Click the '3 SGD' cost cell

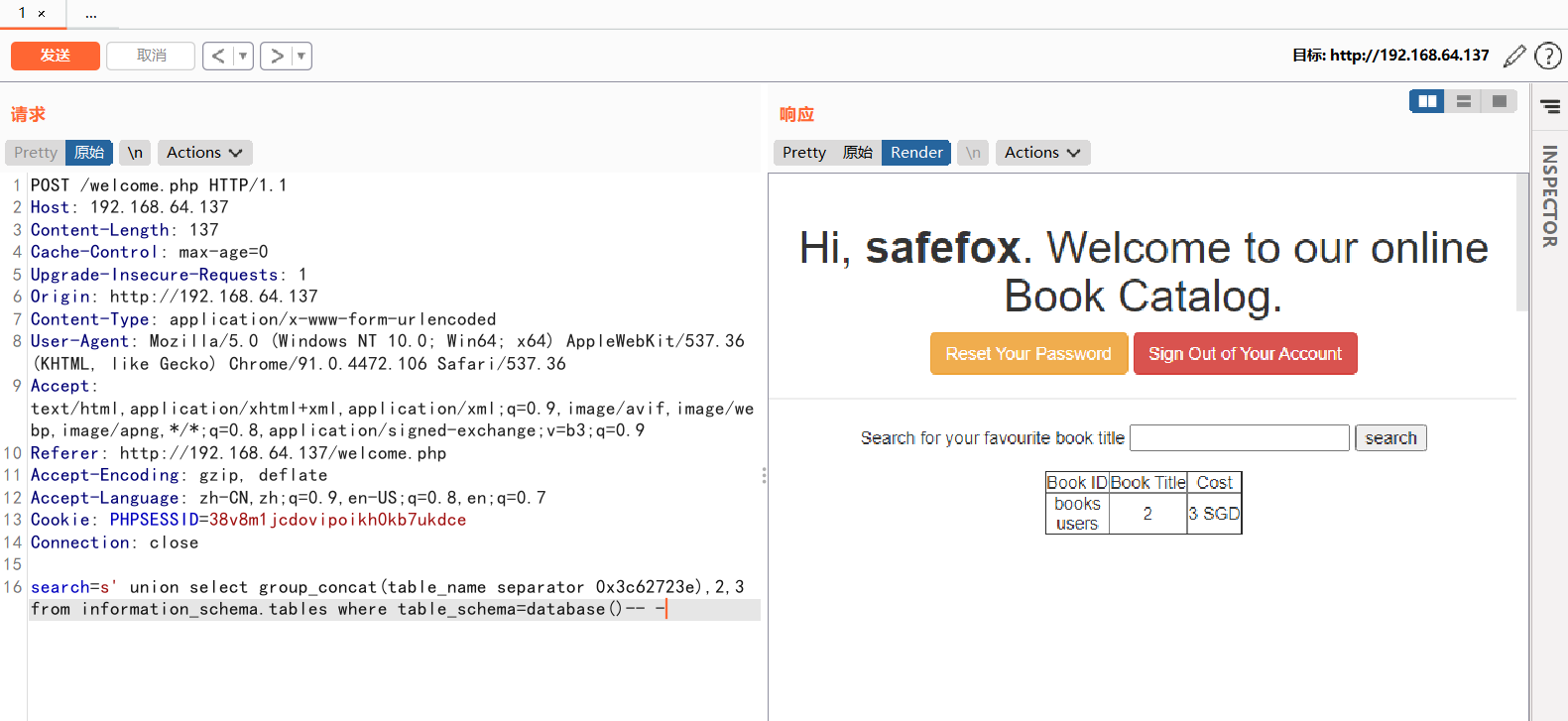tap(1214, 514)
